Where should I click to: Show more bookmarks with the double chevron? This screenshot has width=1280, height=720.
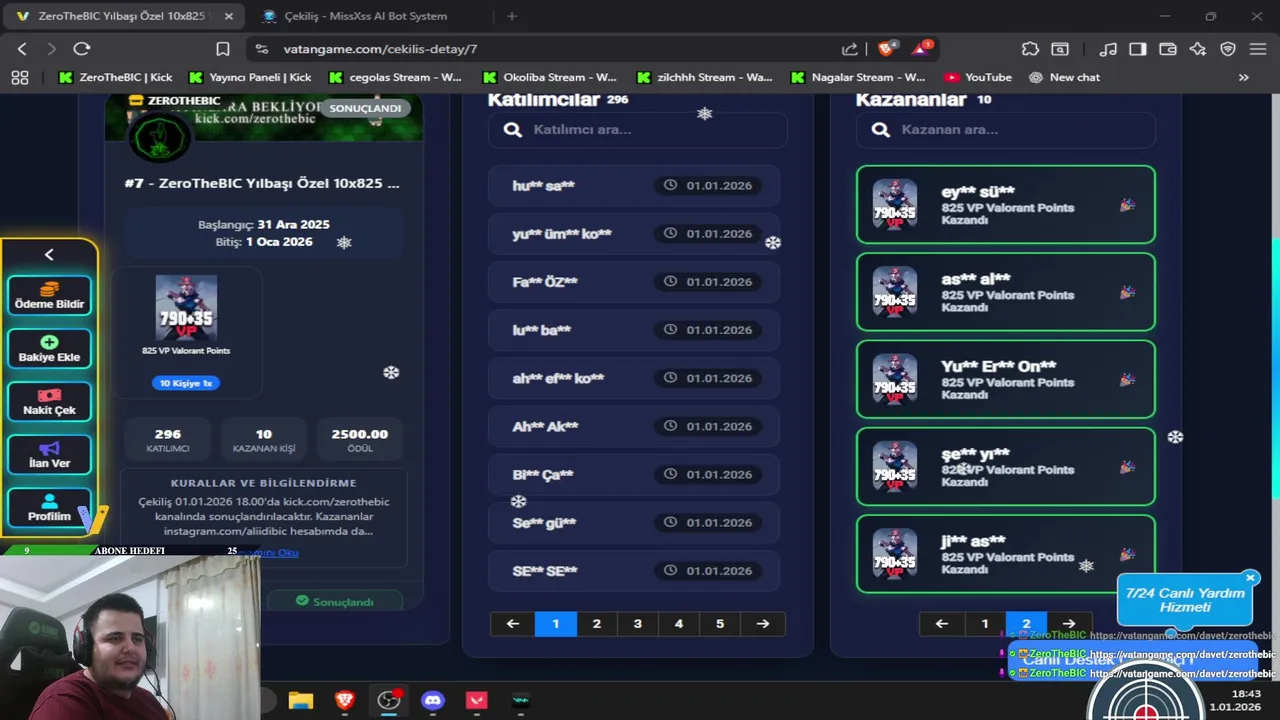pyautogui.click(x=1243, y=77)
